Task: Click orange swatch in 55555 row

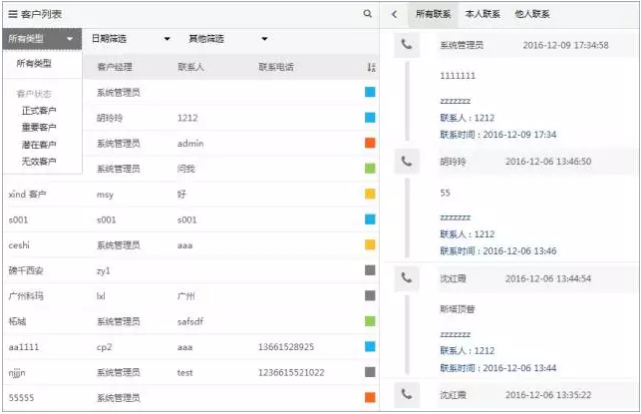Action: 370,397
